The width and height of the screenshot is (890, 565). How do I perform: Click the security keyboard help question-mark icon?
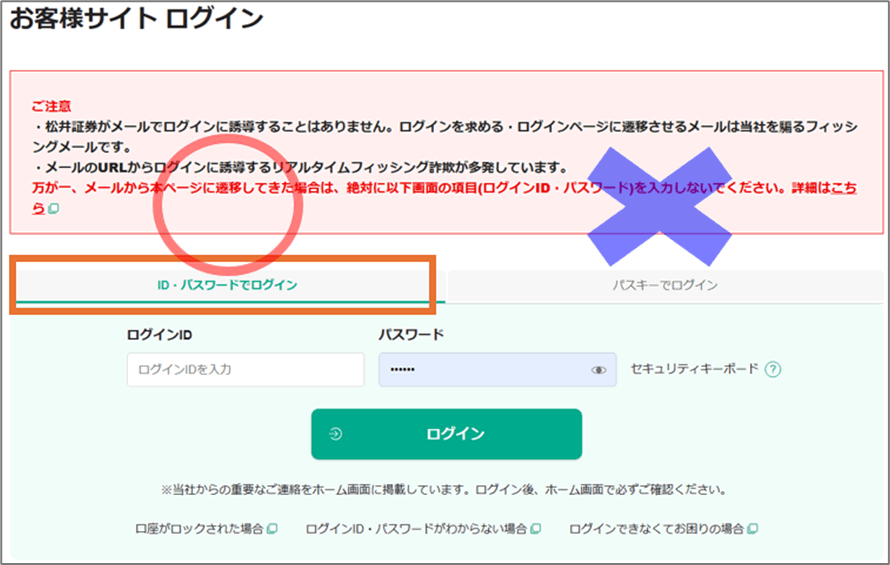tap(772, 369)
